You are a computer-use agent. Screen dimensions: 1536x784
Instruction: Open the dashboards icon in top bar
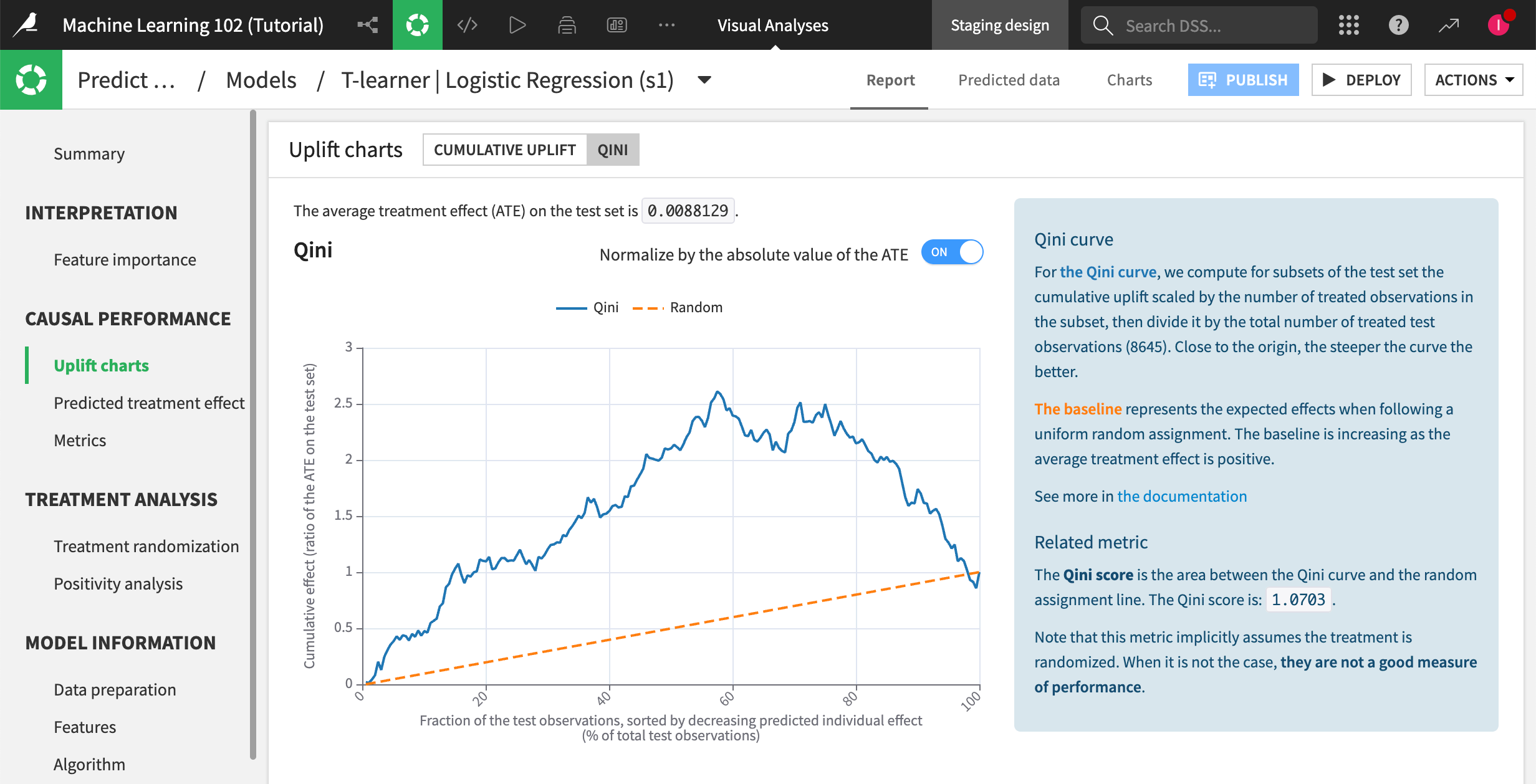click(x=617, y=25)
